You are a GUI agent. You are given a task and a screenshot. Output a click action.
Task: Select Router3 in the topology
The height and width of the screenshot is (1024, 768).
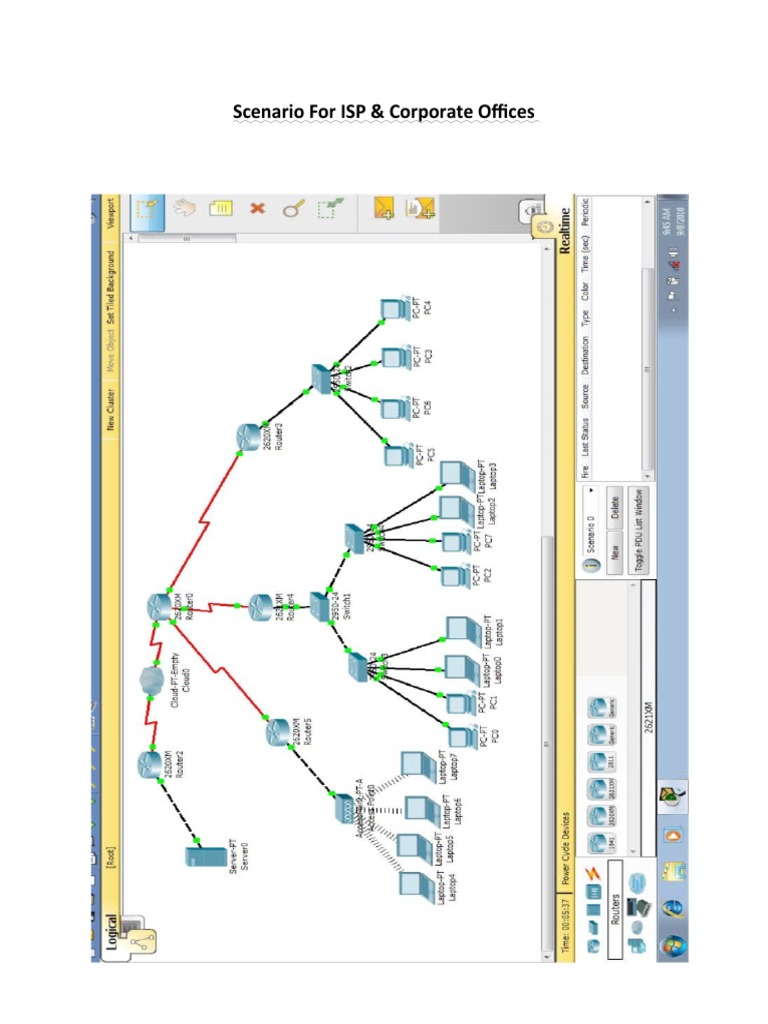(248, 437)
